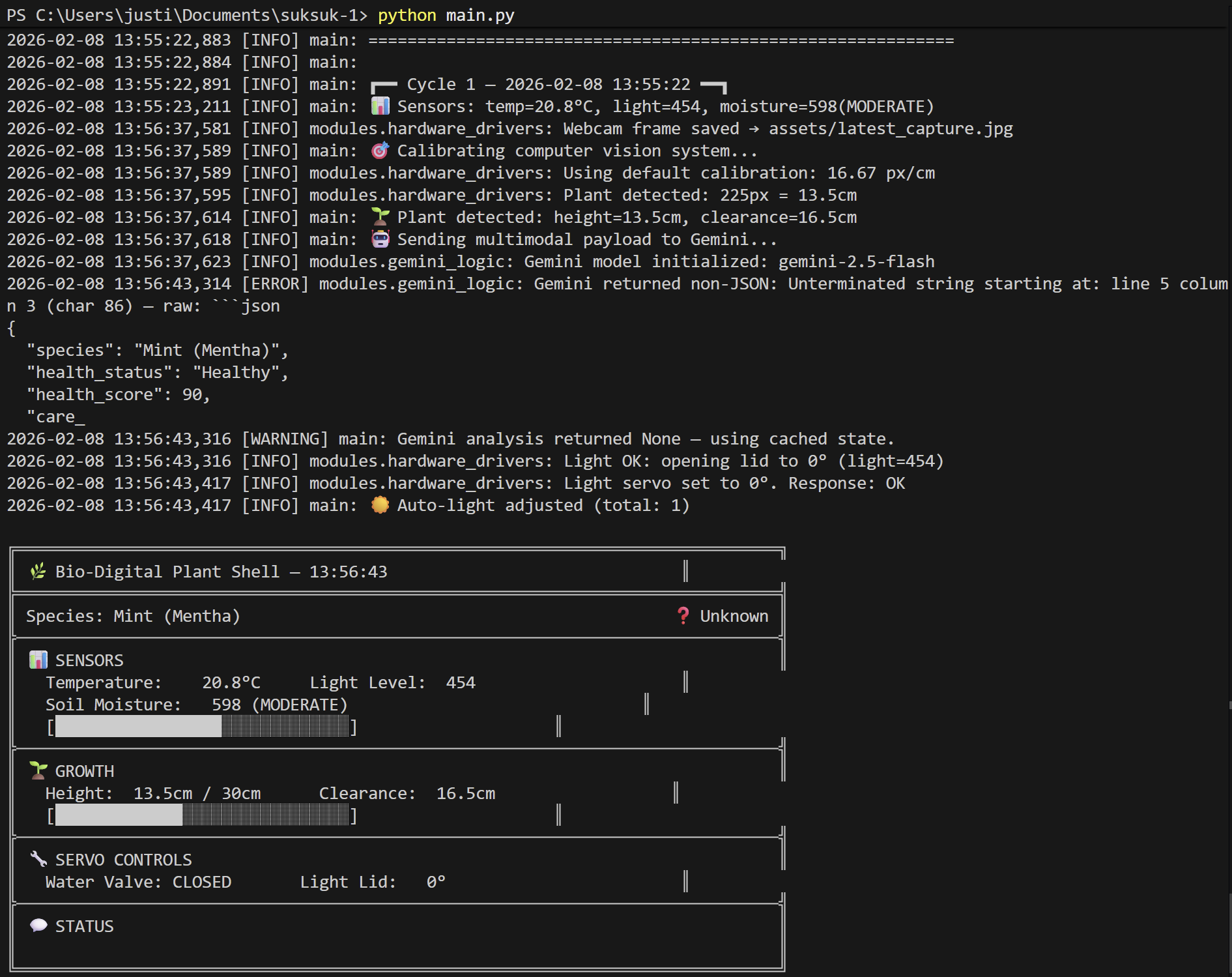Click the bar chart emoji in the Sensors log line
This screenshot has height=977, width=1232.
click(x=380, y=106)
